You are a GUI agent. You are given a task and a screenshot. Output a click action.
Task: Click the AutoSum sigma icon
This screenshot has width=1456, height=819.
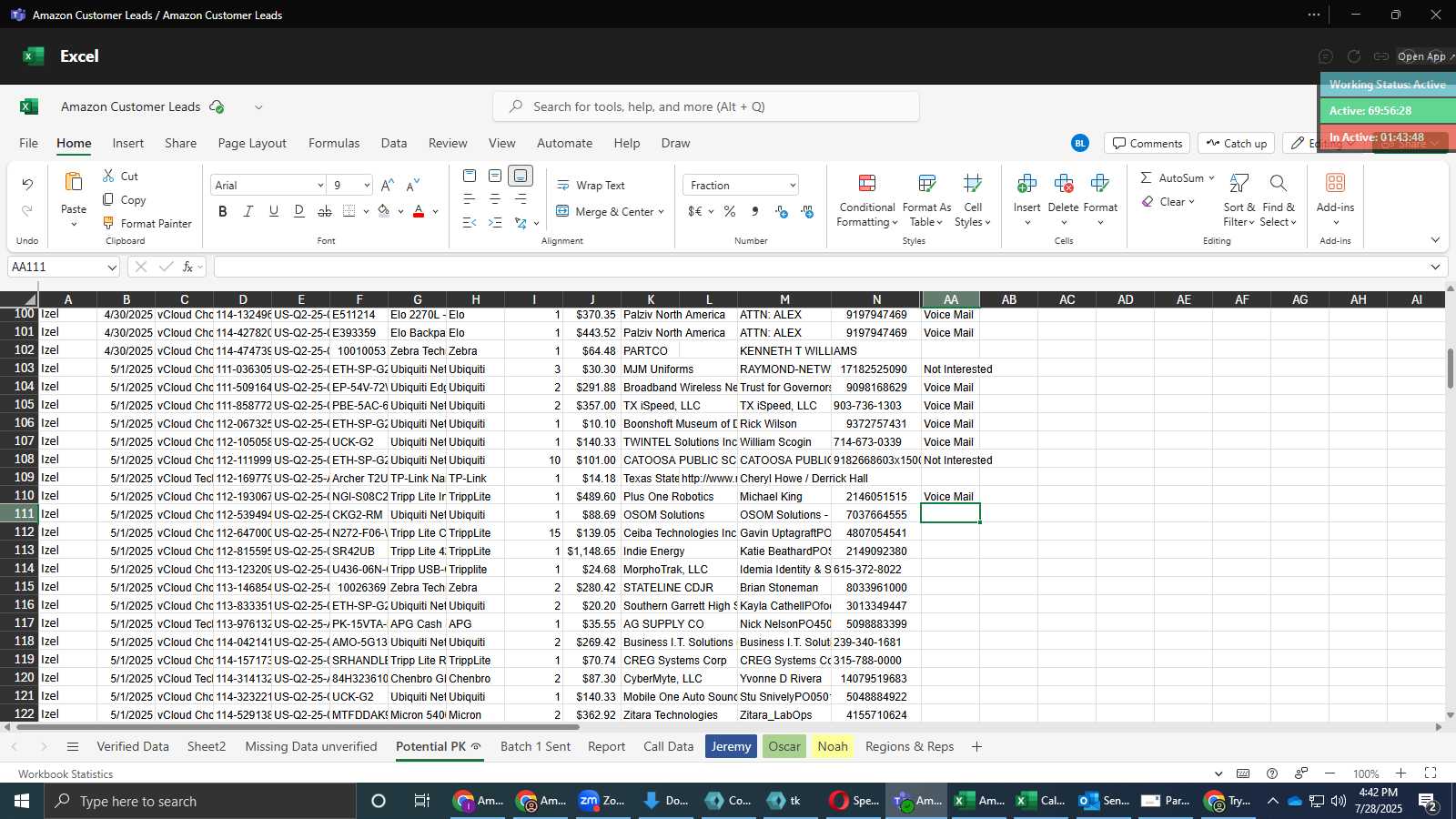pyautogui.click(x=1147, y=177)
